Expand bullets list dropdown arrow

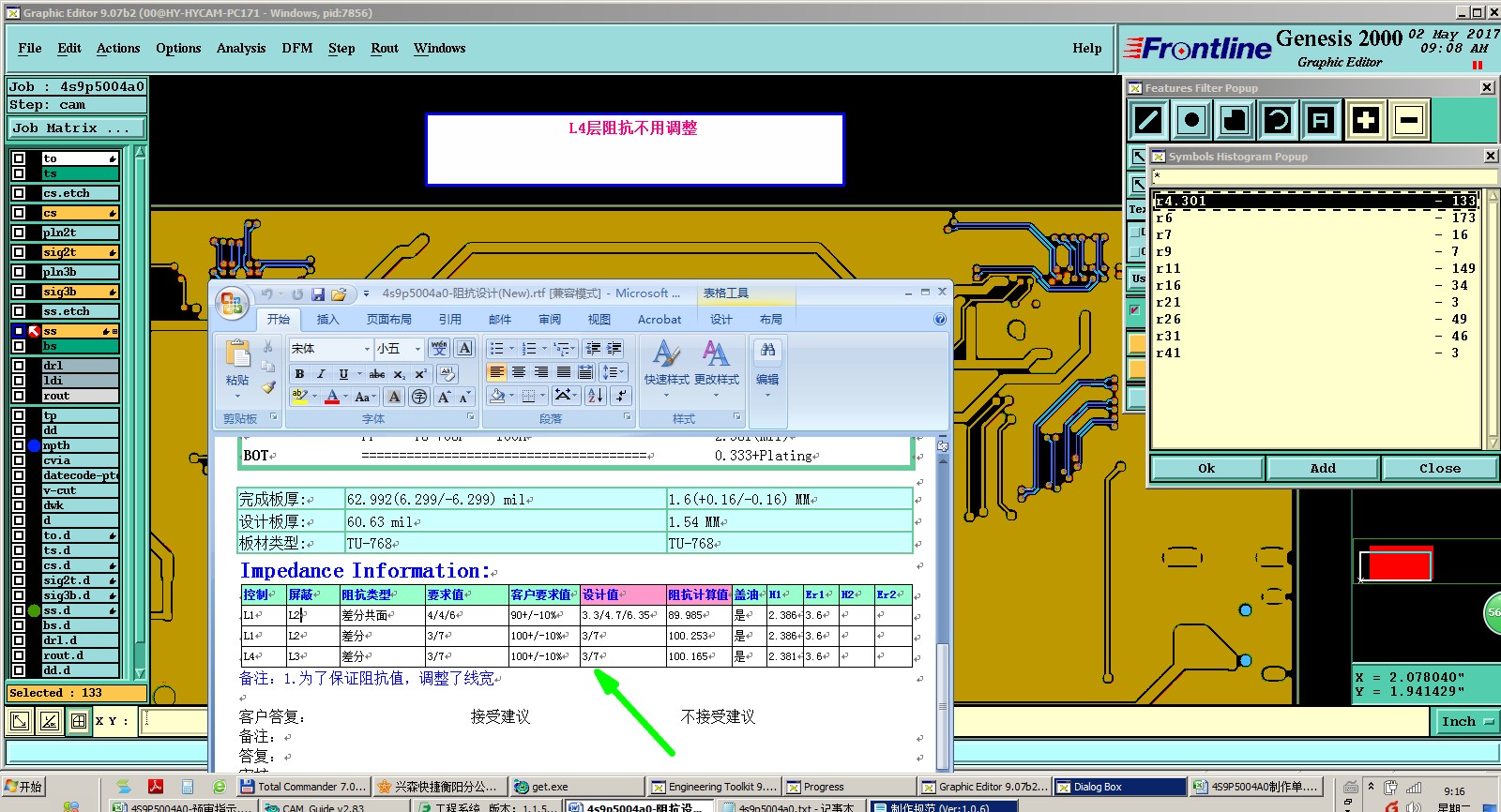[x=511, y=349]
